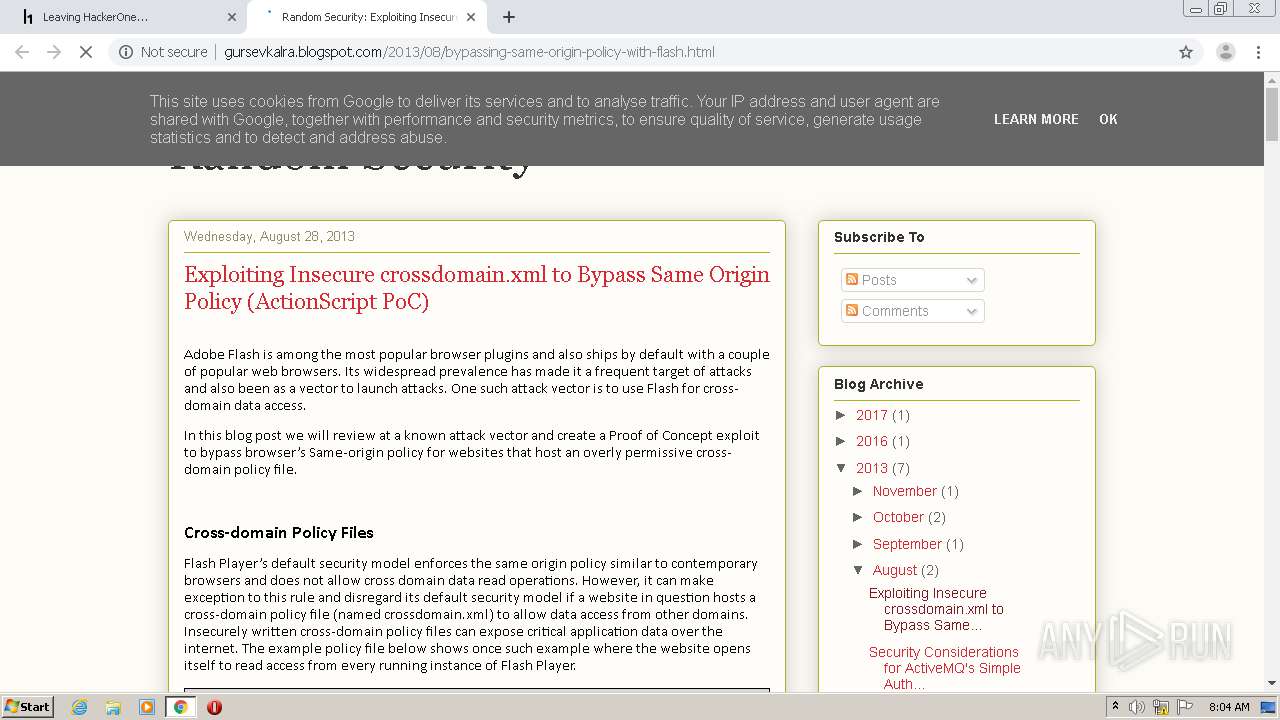Viewport: 1280px width, 720px height.
Task: Open Windows Explorer folder taskbar icon
Action: 113,707
